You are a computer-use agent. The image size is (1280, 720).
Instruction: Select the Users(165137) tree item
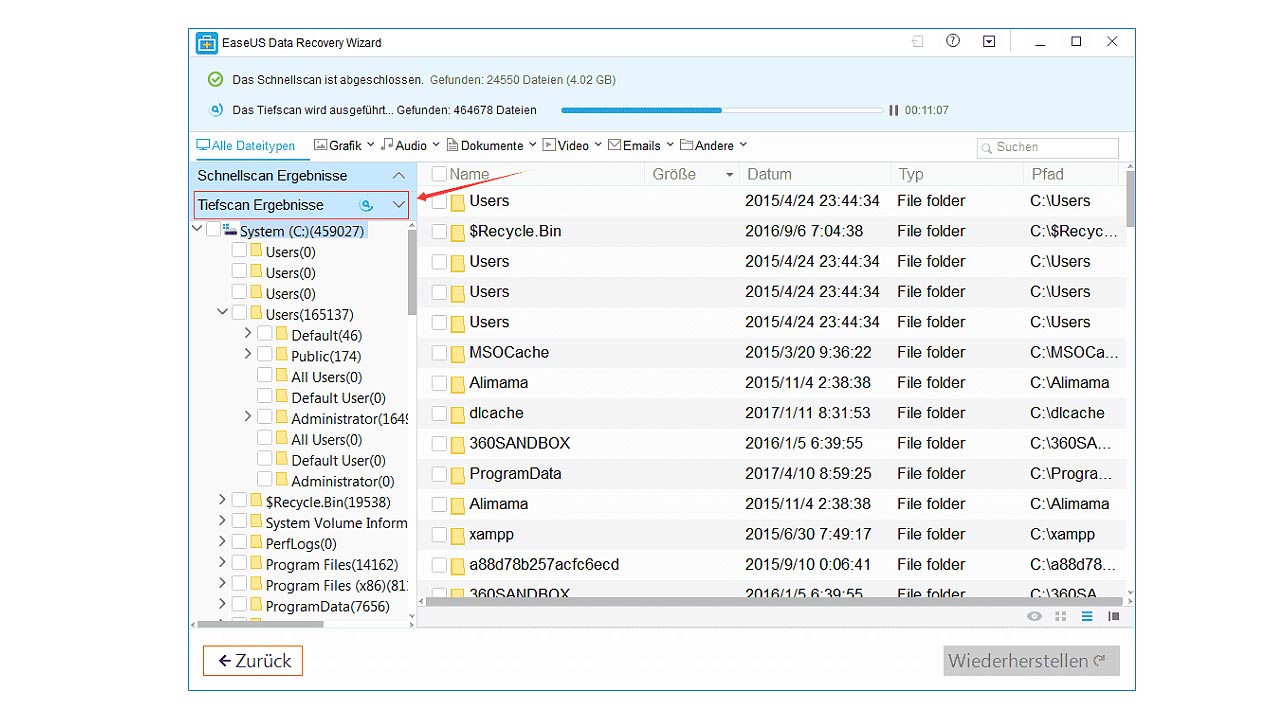coord(309,314)
